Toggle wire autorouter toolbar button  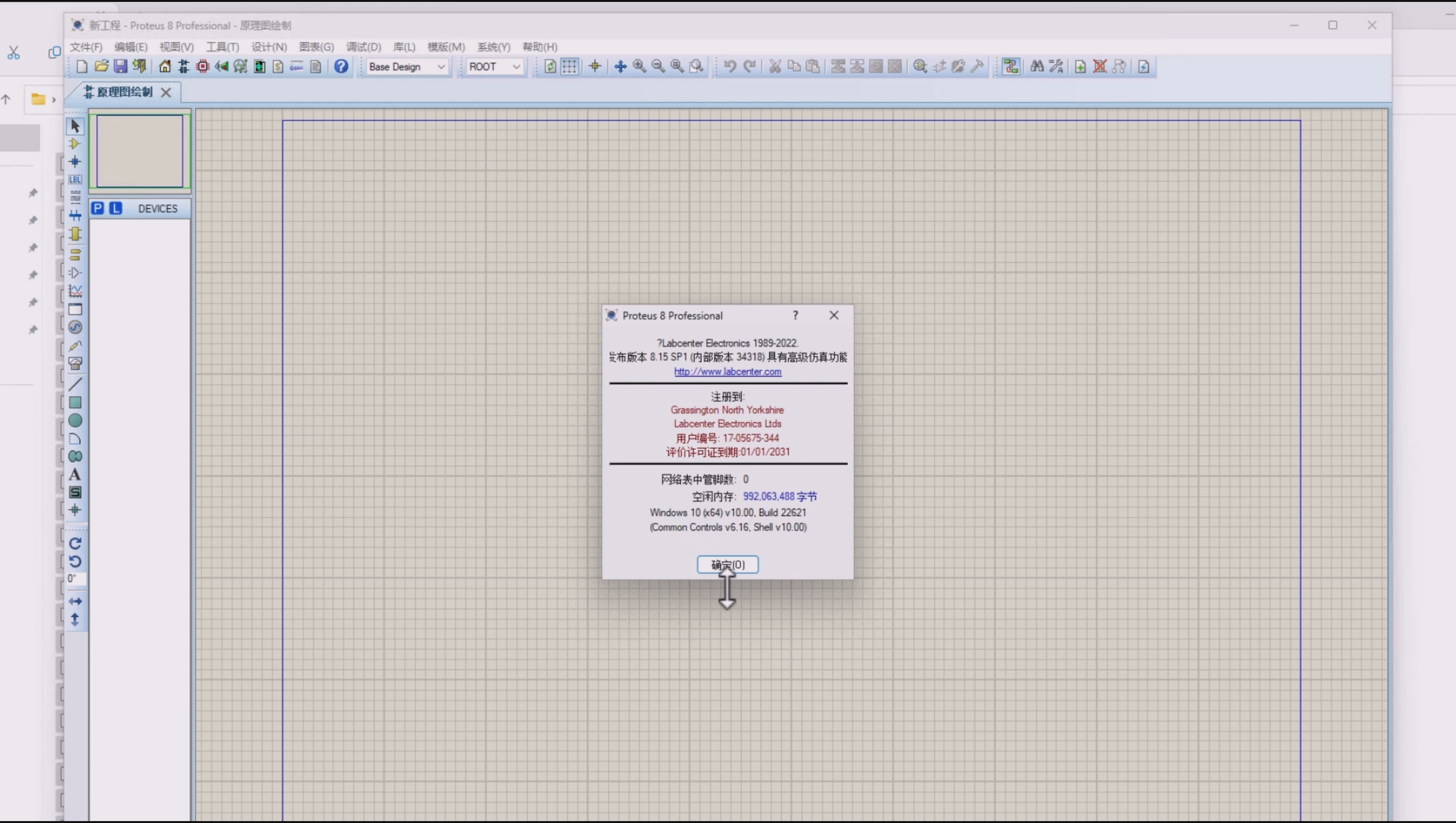(x=1011, y=66)
